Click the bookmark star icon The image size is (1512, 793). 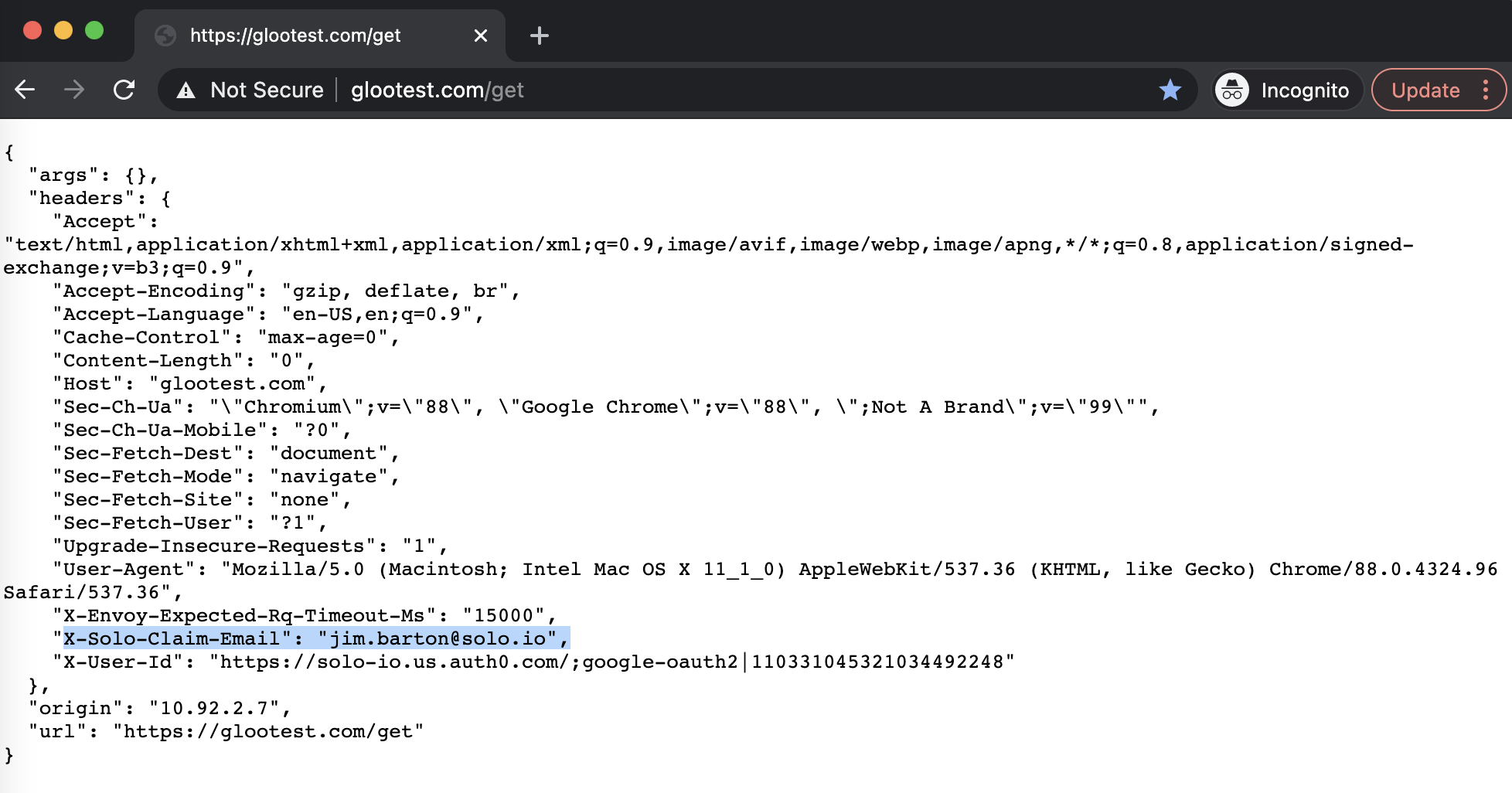tap(1170, 90)
